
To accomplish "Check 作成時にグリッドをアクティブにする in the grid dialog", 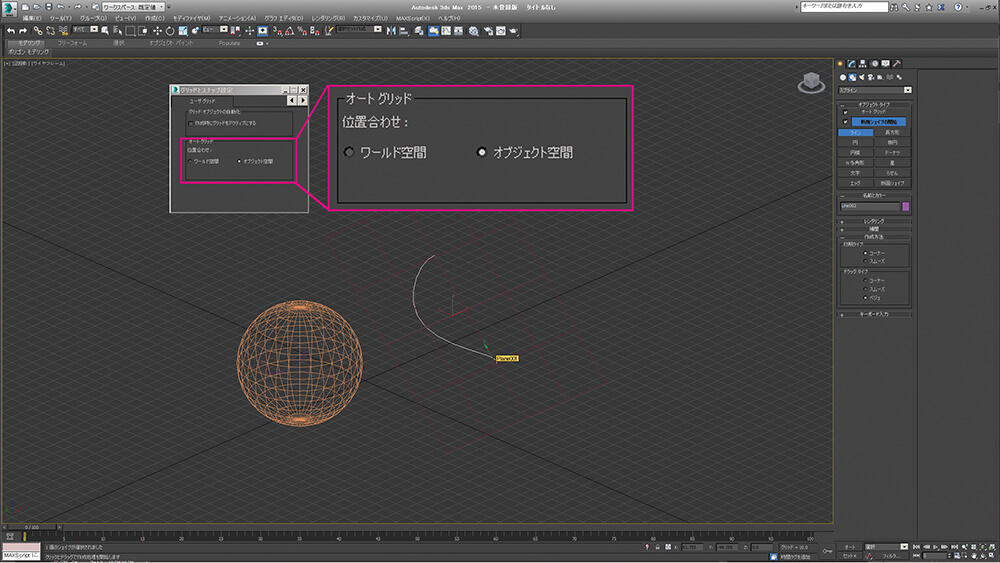I will (x=191, y=124).
